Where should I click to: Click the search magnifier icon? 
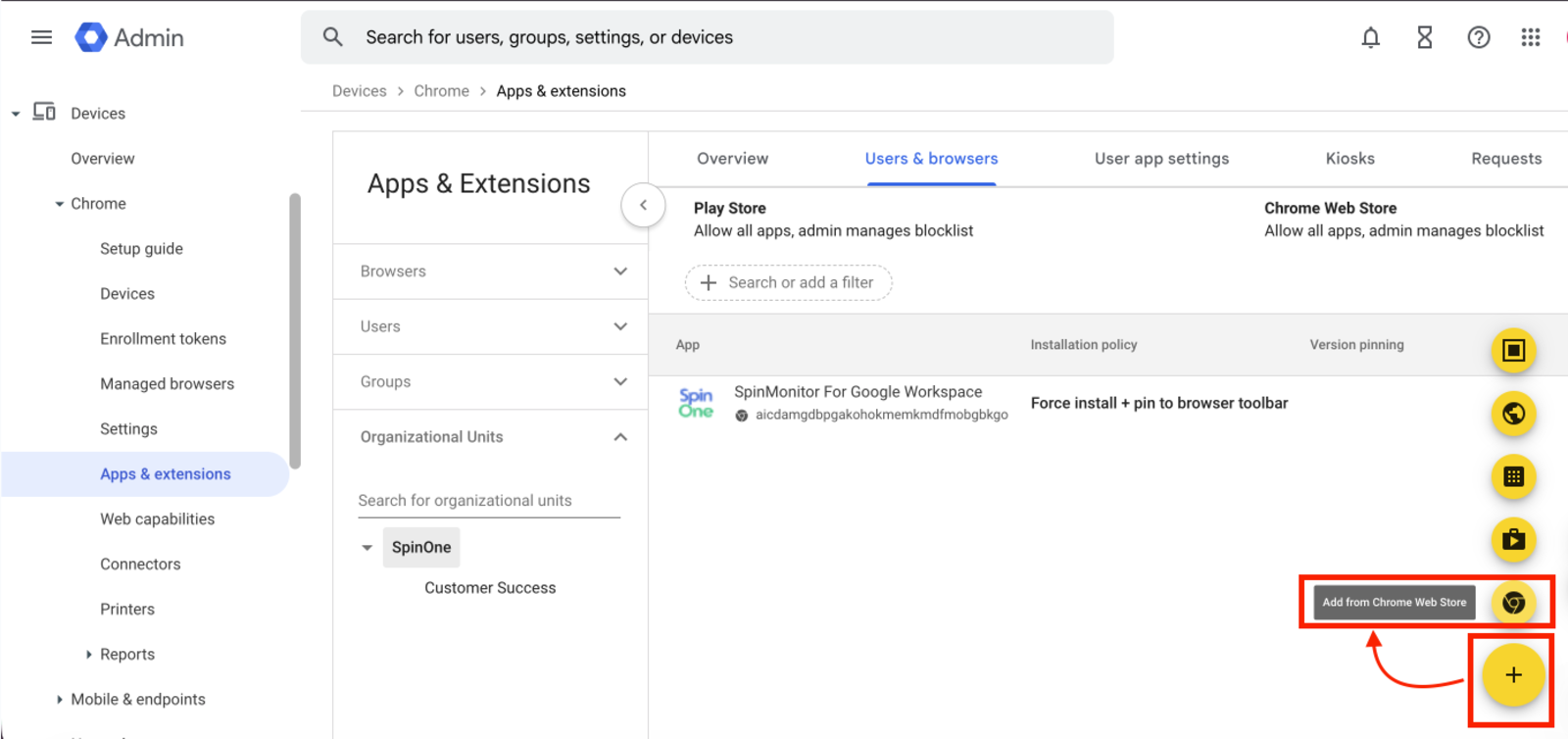[333, 37]
